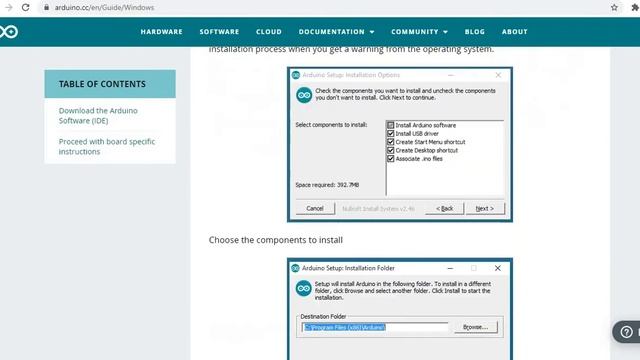Toggle Create Start Menu shortcut checkbox
Viewport: 640px width, 360px height.
391,142
